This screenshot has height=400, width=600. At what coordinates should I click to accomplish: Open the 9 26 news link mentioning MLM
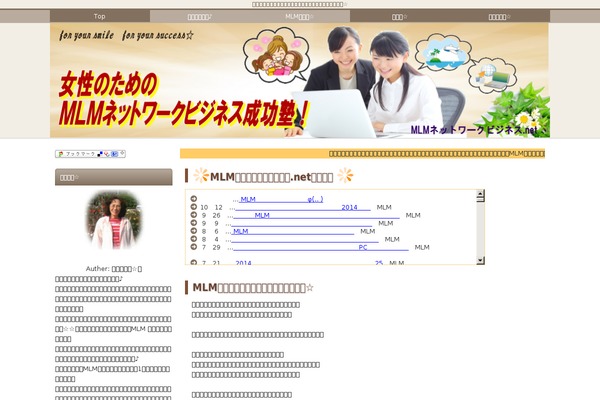point(316,216)
